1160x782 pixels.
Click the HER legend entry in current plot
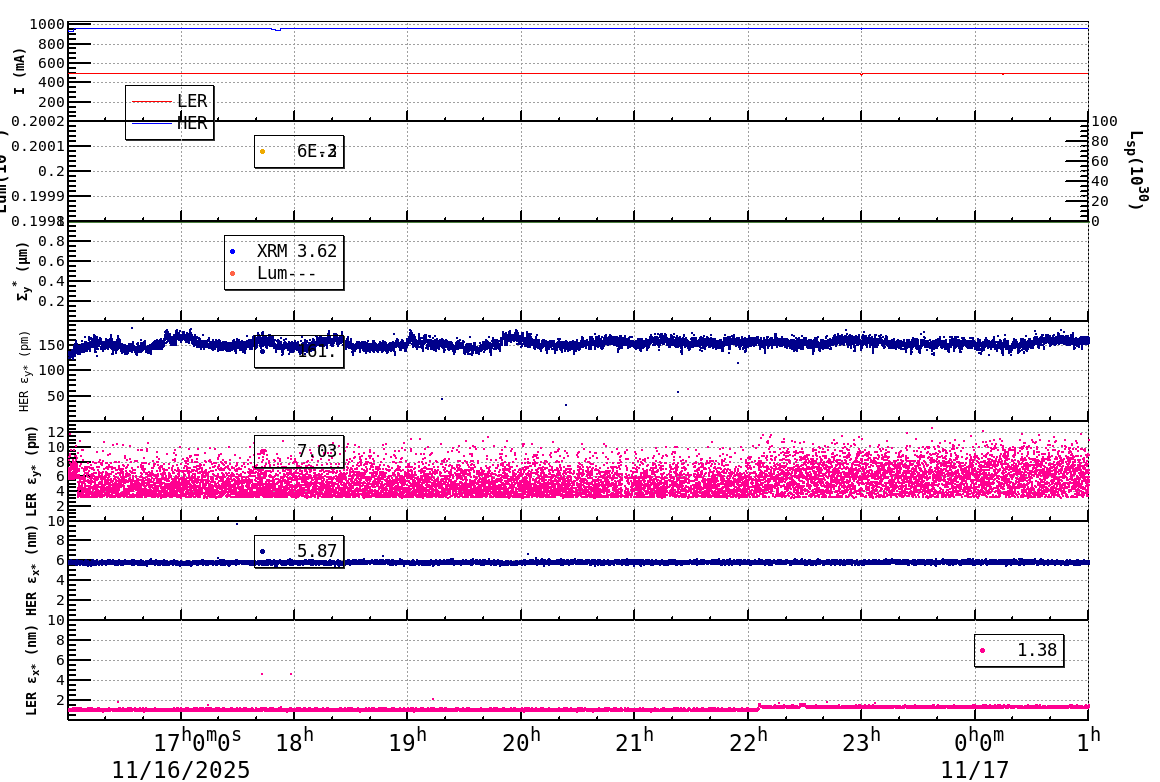tap(169, 124)
